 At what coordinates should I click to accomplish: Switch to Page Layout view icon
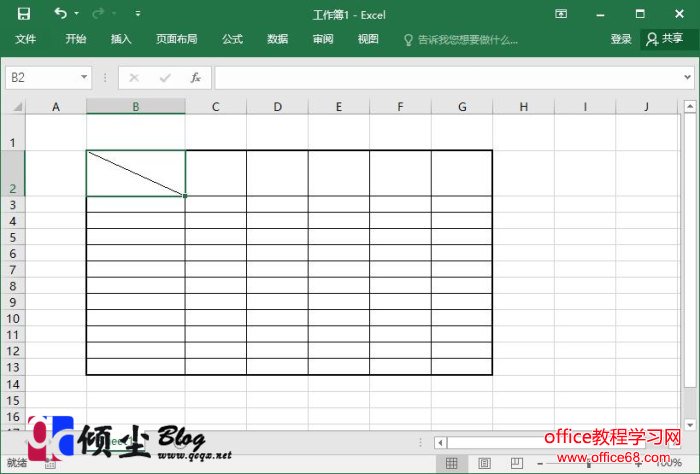484,463
